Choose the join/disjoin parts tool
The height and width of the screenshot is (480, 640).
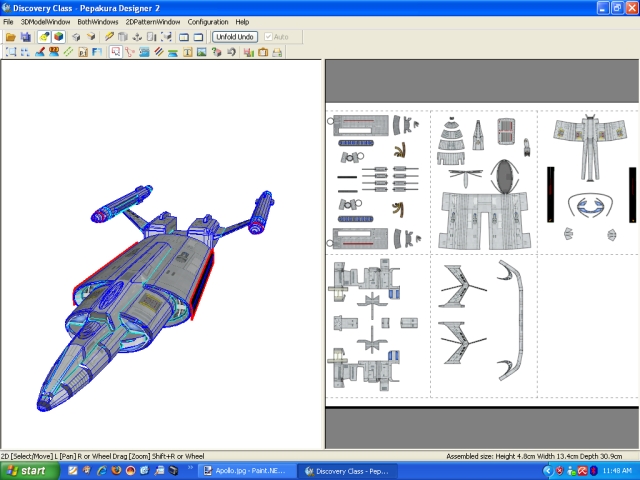point(130,52)
